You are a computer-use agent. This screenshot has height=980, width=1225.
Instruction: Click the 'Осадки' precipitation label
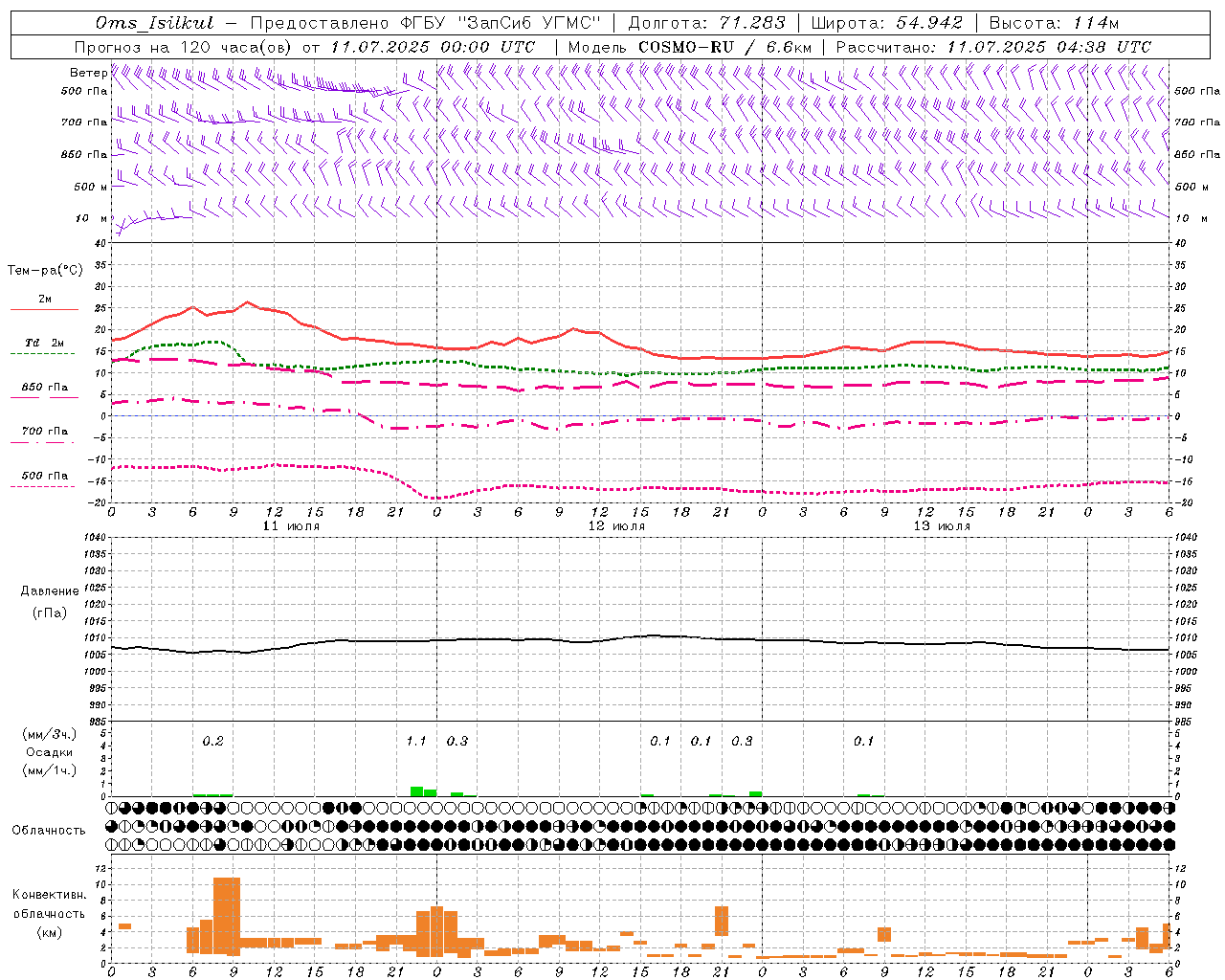coord(50,752)
